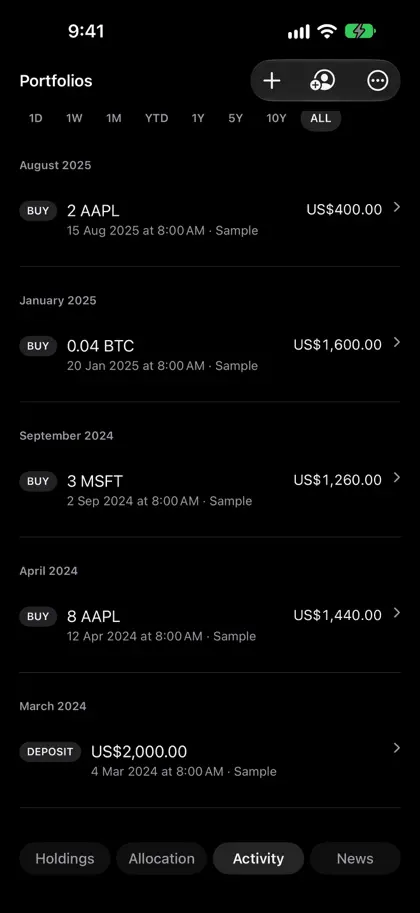Switch to the Allocation tab
420x913 pixels.
pyautogui.click(x=161, y=858)
